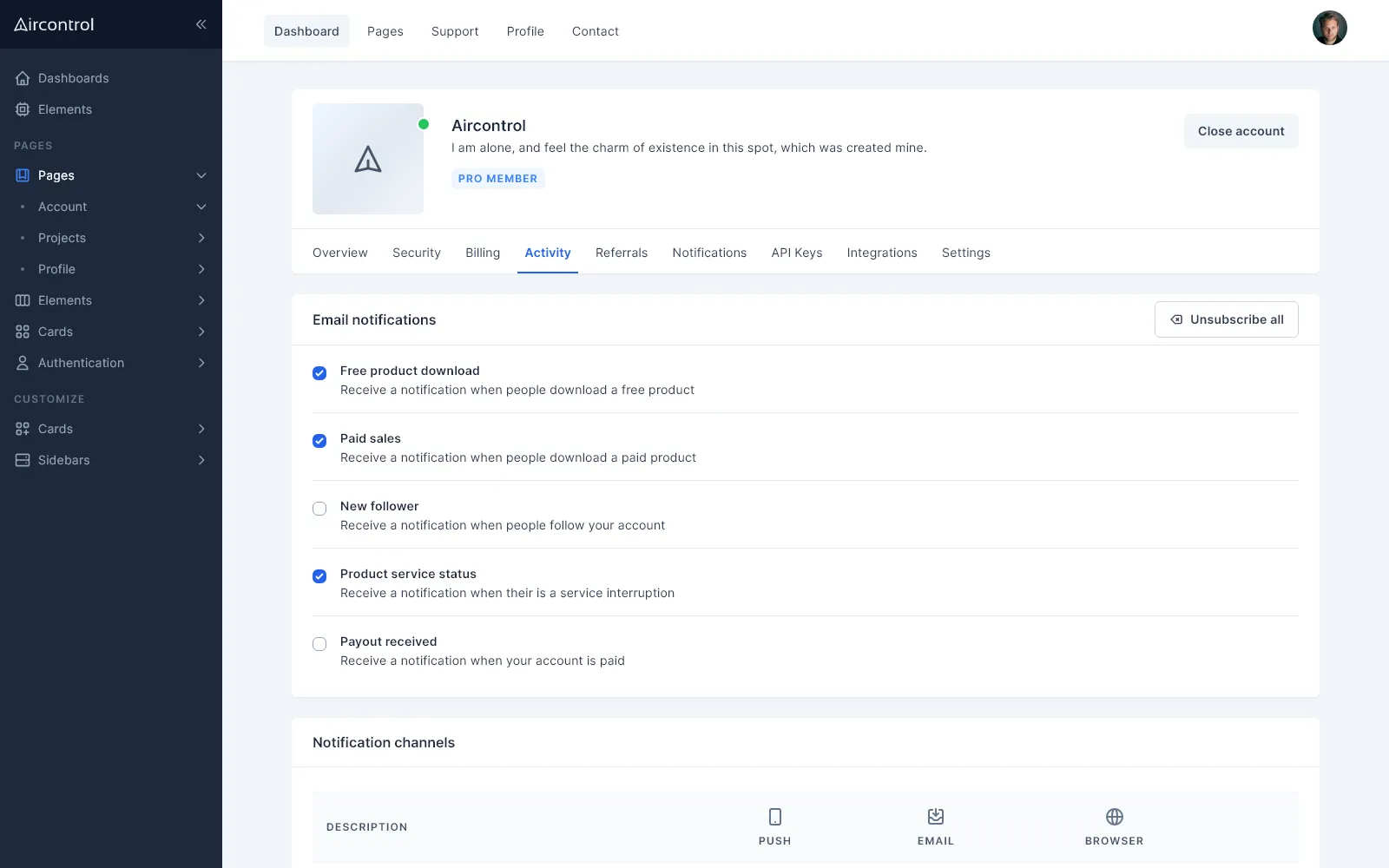Screen dimensions: 1389x868
Task: Open the Overview tab
Action: tap(340, 253)
